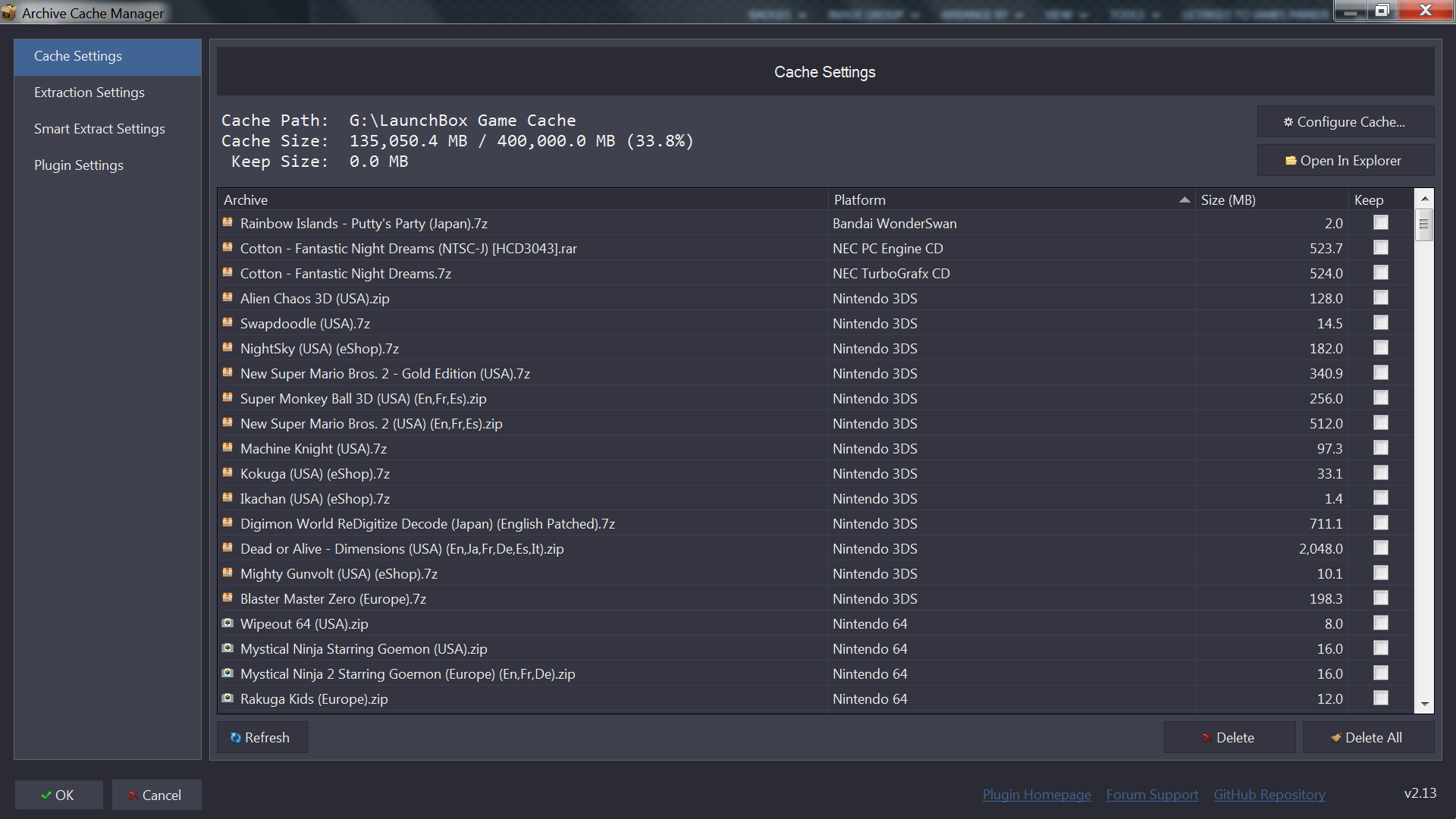Screen dimensions: 1456x819
Task: Click the Configure Cache button
Action: [x=1345, y=121]
